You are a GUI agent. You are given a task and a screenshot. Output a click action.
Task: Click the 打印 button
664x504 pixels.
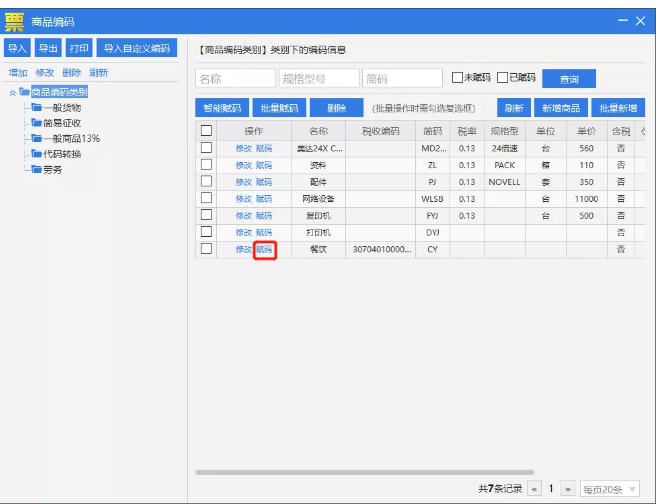click(79, 48)
